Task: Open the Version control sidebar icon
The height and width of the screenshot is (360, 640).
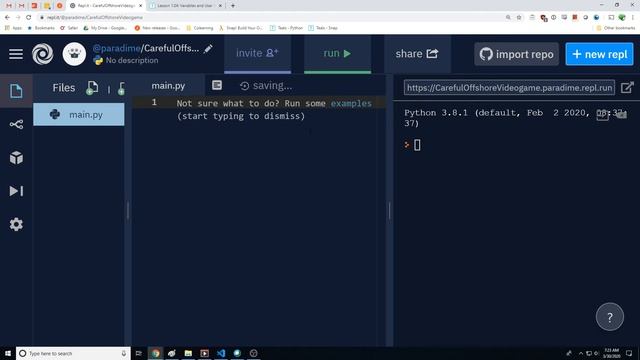Action: click(16, 124)
